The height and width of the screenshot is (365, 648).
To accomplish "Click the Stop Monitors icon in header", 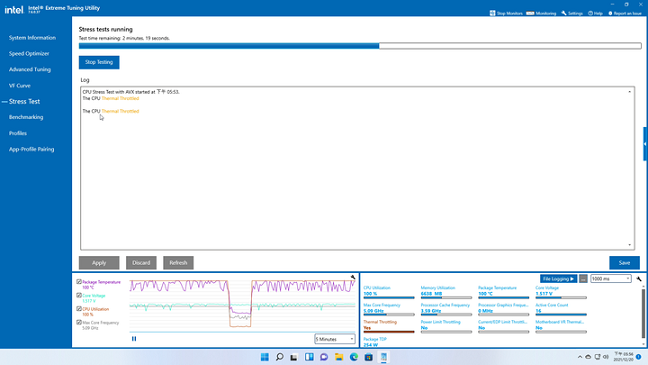I will point(492,13).
